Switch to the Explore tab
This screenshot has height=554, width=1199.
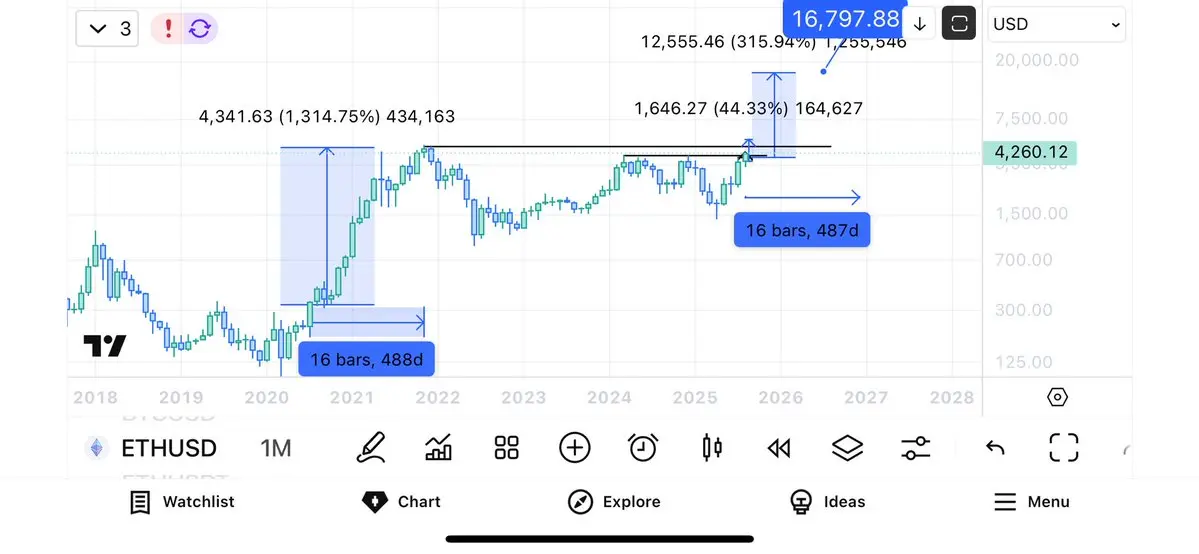(614, 502)
